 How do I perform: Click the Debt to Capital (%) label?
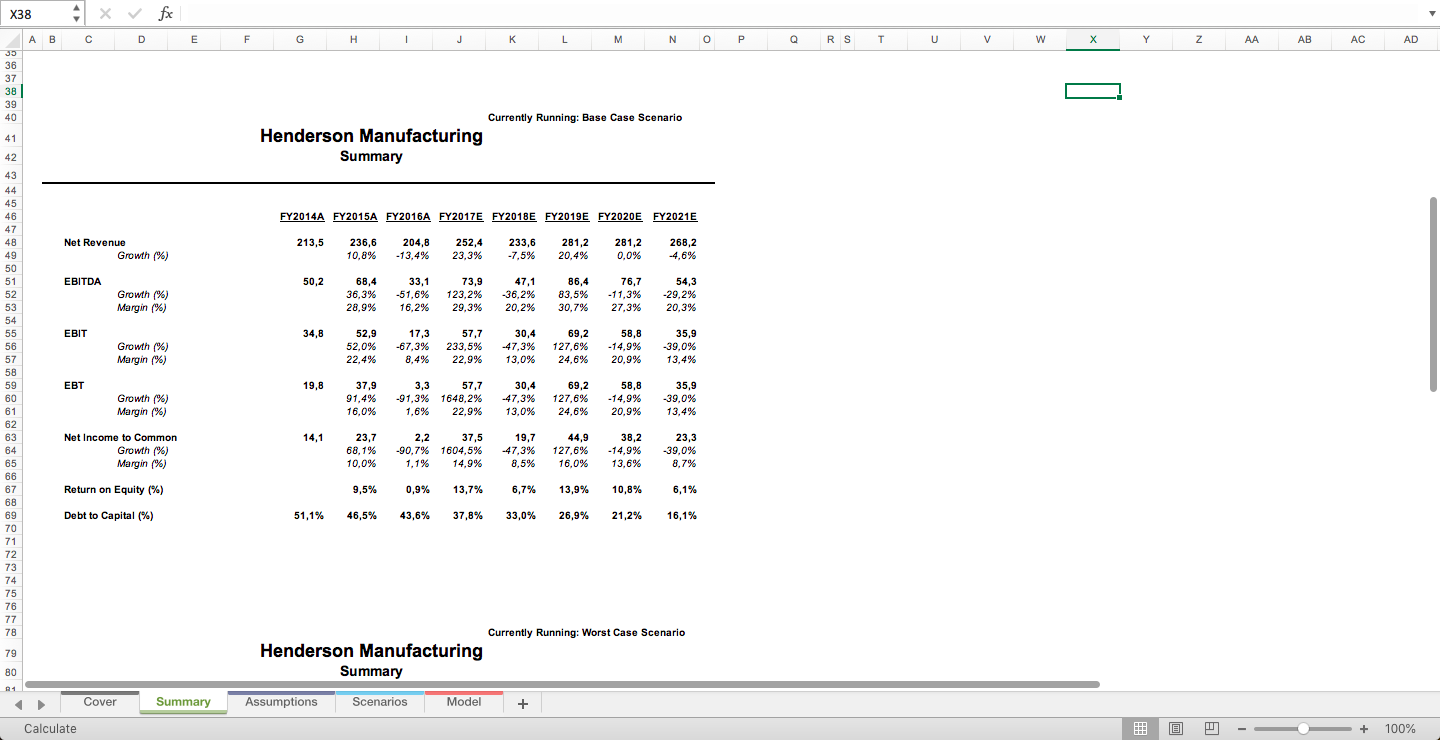pyautogui.click(x=109, y=516)
